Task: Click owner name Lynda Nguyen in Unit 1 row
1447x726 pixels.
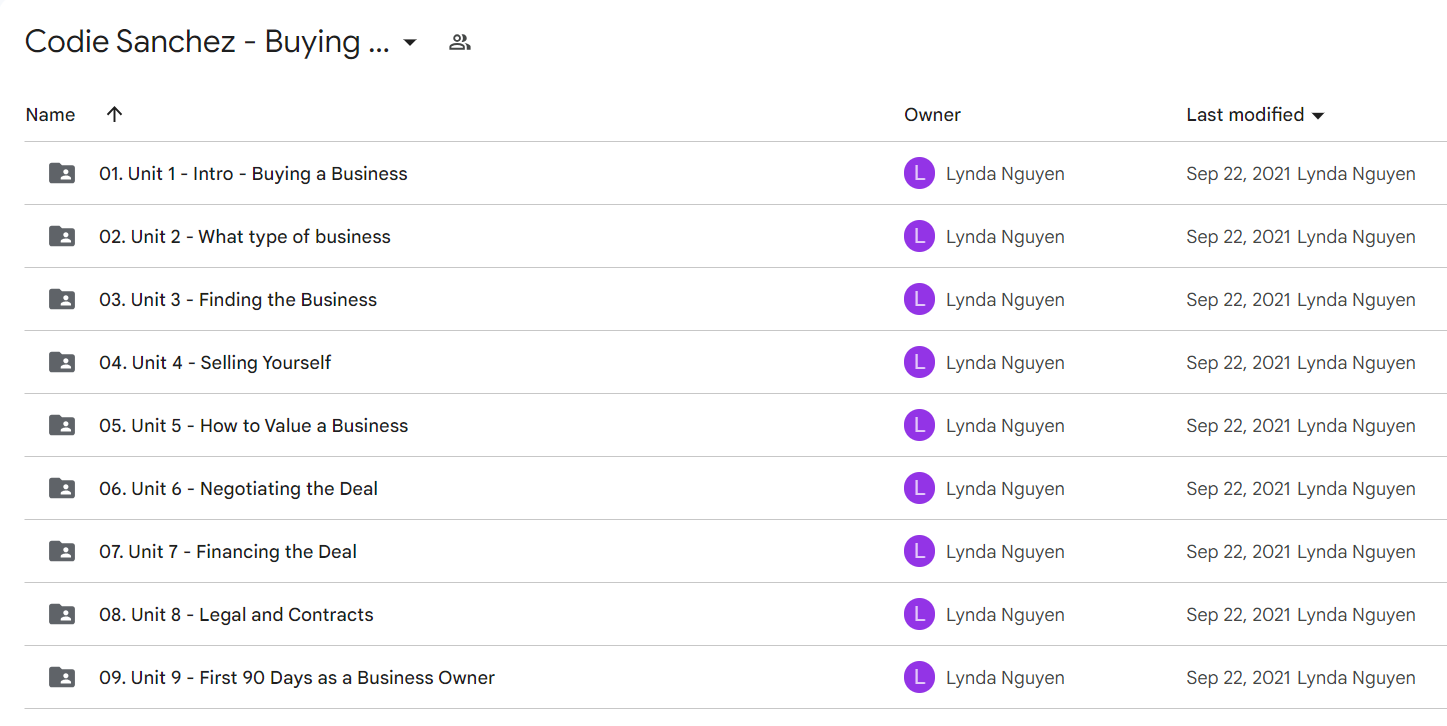Action: [x=1005, y=174]
